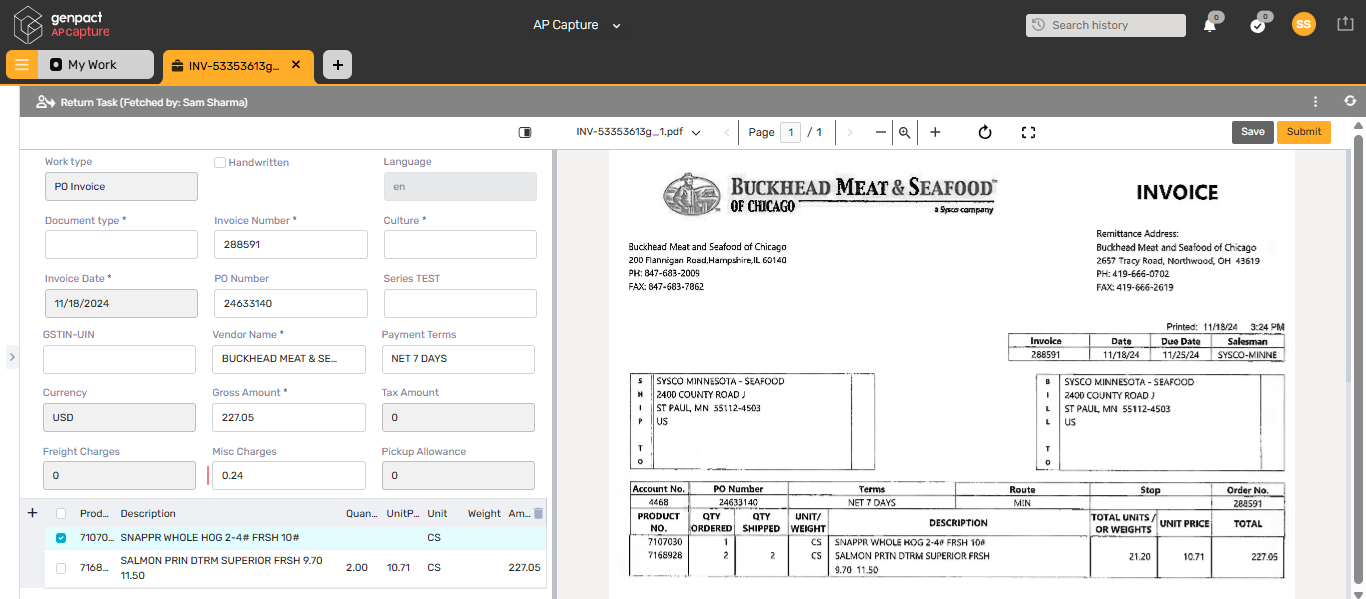The width and height of the screenshot is (1366, 599).
Task: Open the PDF file name dropdown
Action: (638, 132)
